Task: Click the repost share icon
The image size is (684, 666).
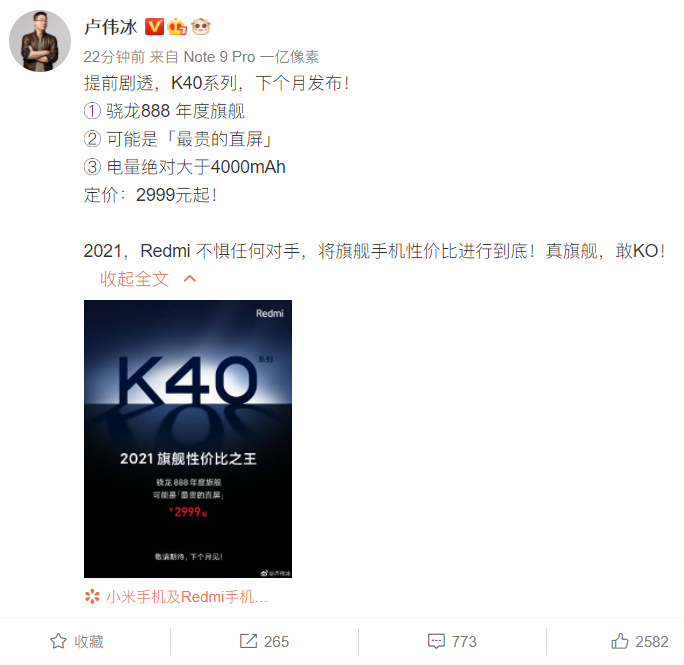Action: [249, 641]
